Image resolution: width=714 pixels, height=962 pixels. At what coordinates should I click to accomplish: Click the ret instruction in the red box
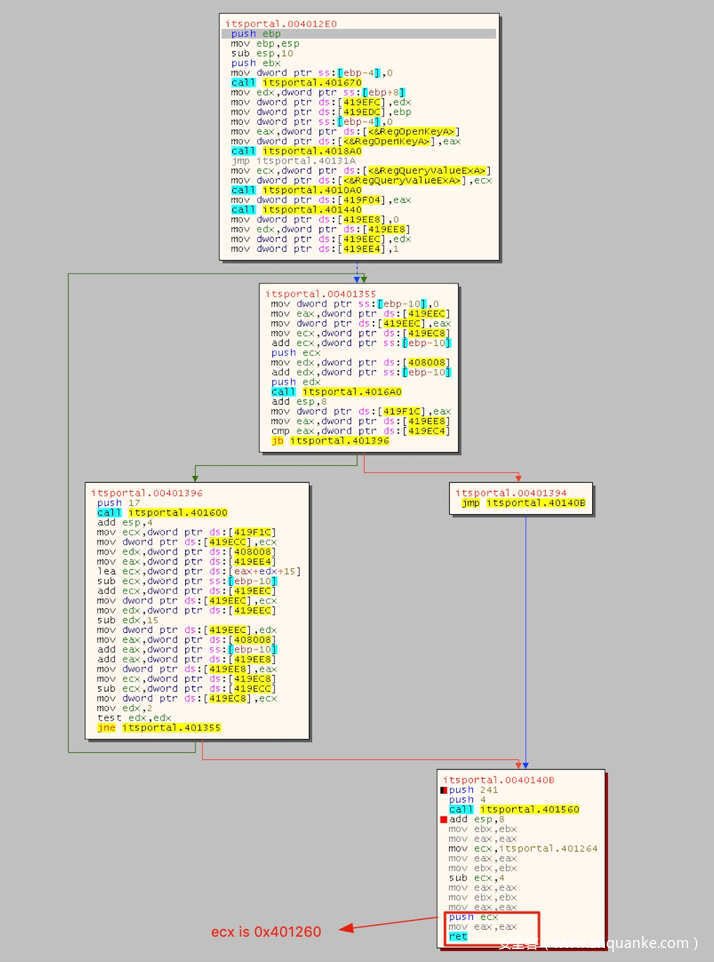[x=457, y=937]
